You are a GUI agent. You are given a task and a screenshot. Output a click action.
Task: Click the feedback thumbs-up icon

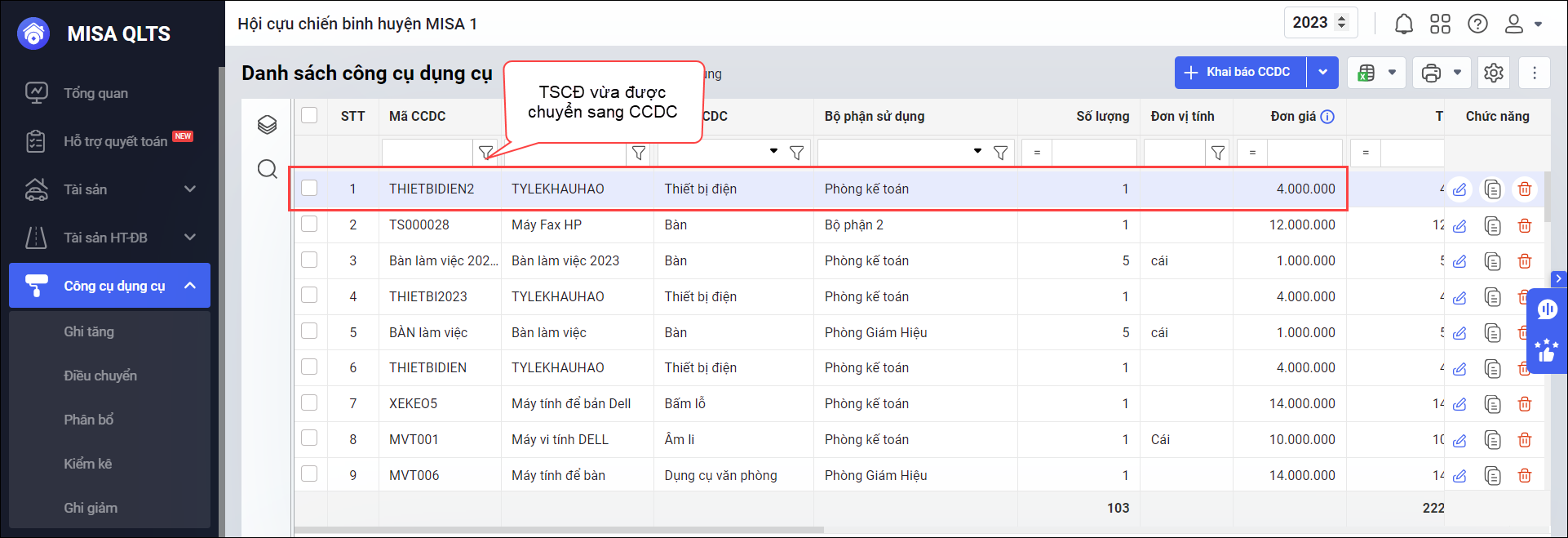pos(1547,350)
